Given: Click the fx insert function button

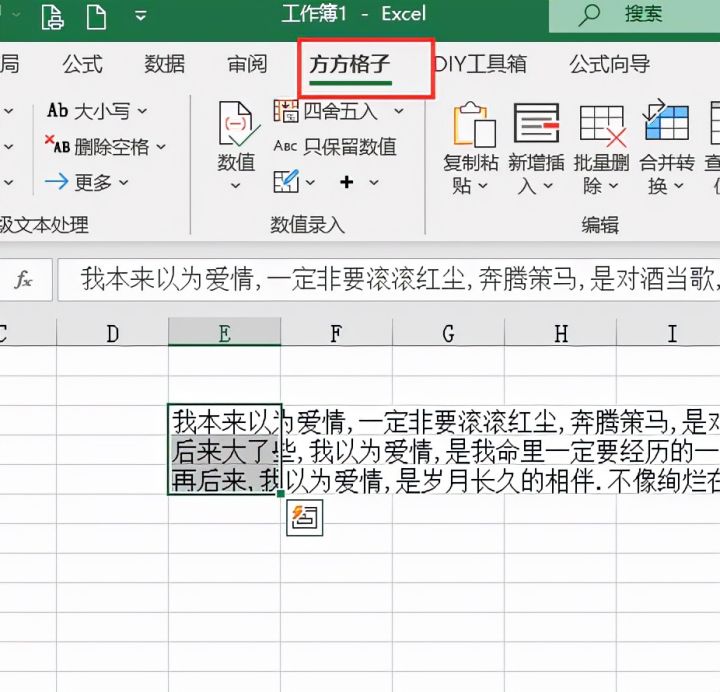Looking at the screenshot, I should (24, 279).
